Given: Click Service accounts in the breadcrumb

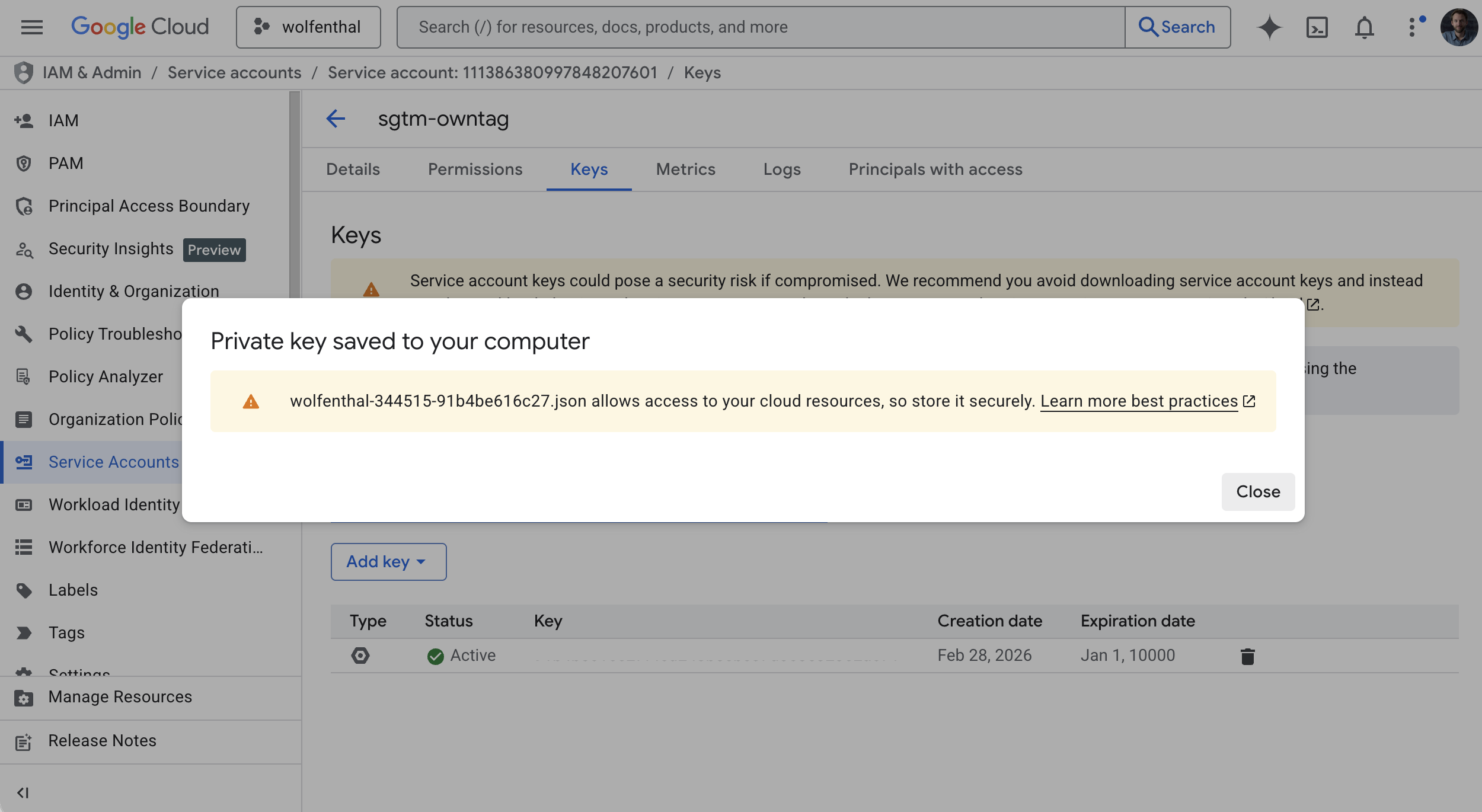Looking at the screenshot, I should [x=234, y=73].
